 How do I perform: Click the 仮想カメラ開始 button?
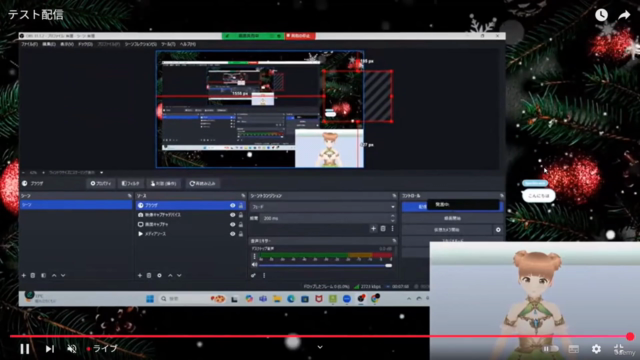click(447, 230)
